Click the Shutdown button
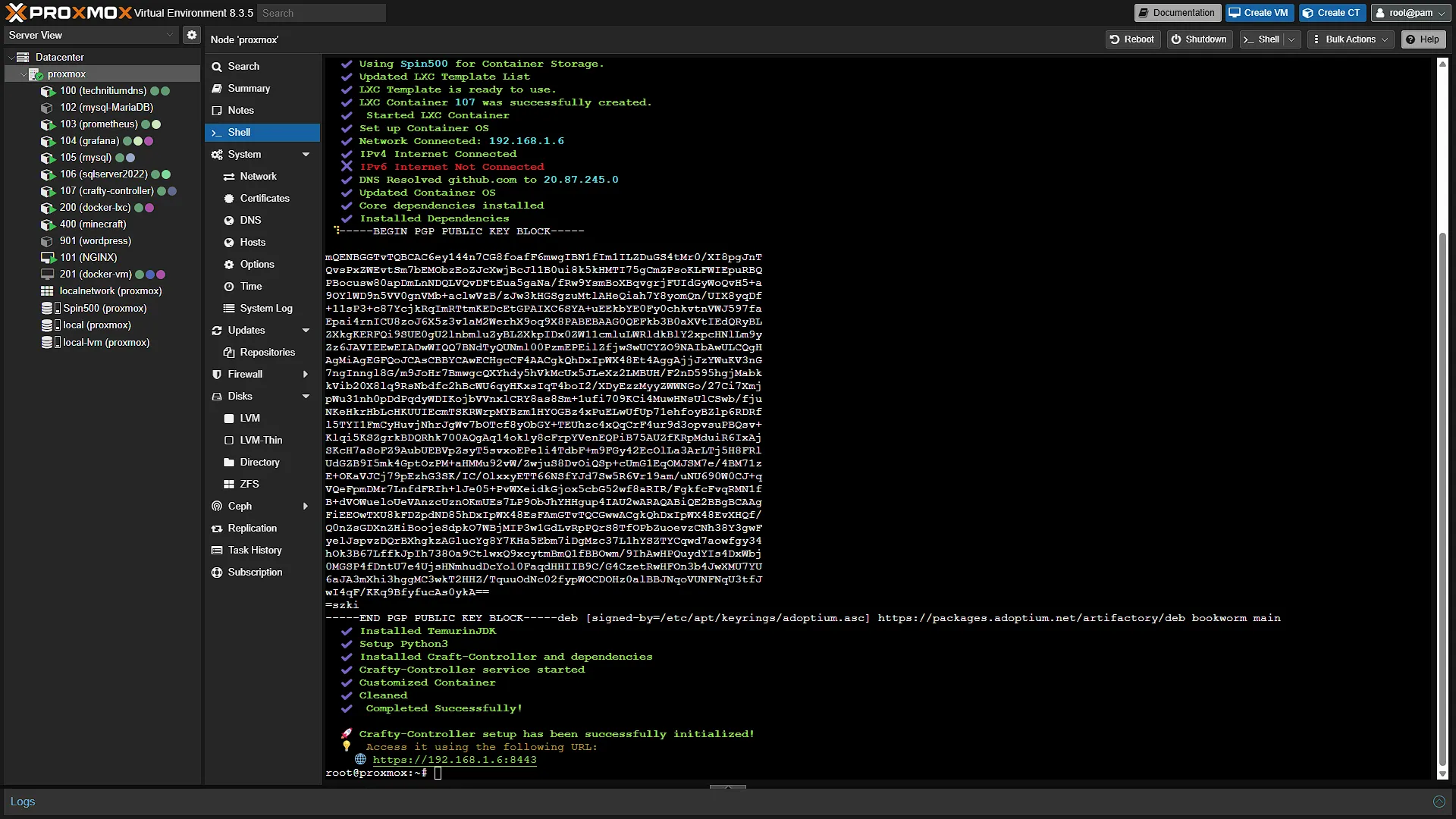Screen dimensions: 1456x819 (x=1199, y=39)
